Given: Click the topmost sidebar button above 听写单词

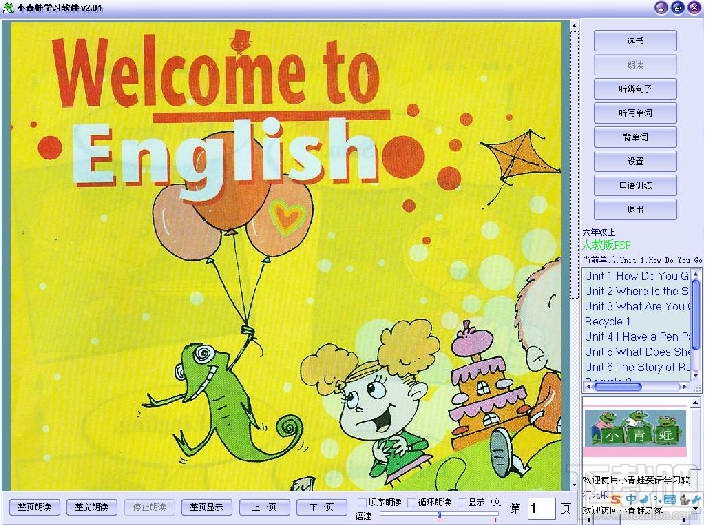Looking at the screenshot, I should 635,41.
